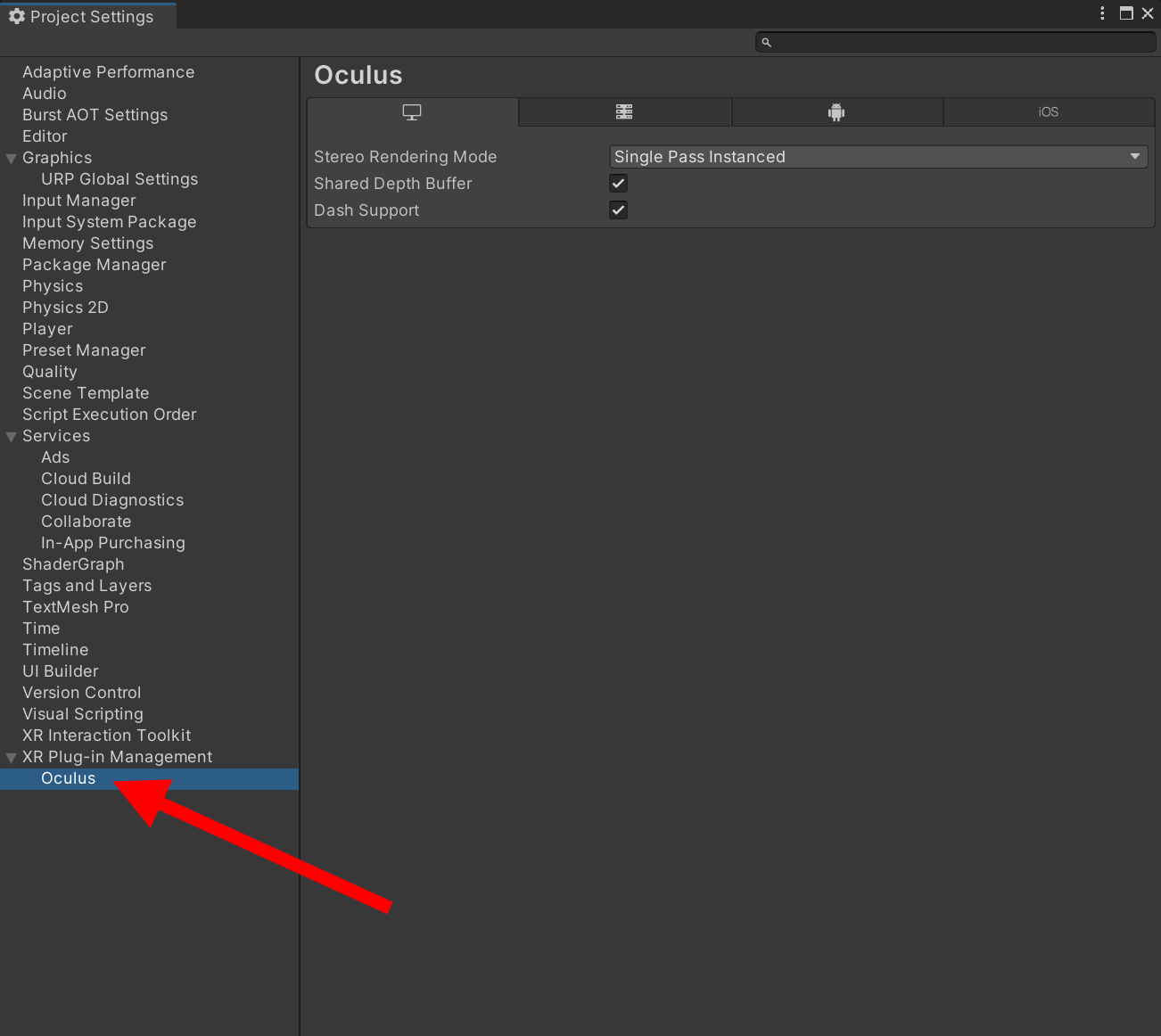Select the Oculus entry in sidebar
Image resolution: width=1161 pixels, height=1036 pixels.
149,778
